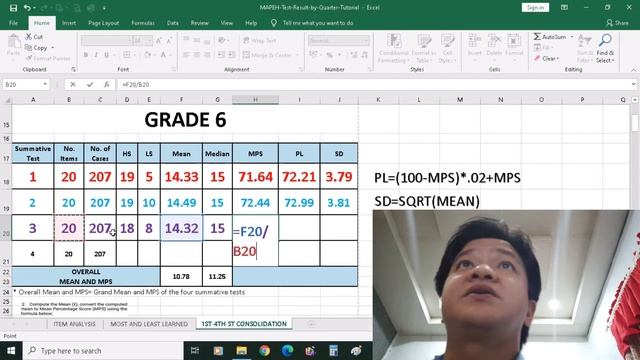
Task: Switch to the Review tab
Action: coord(200,23)
